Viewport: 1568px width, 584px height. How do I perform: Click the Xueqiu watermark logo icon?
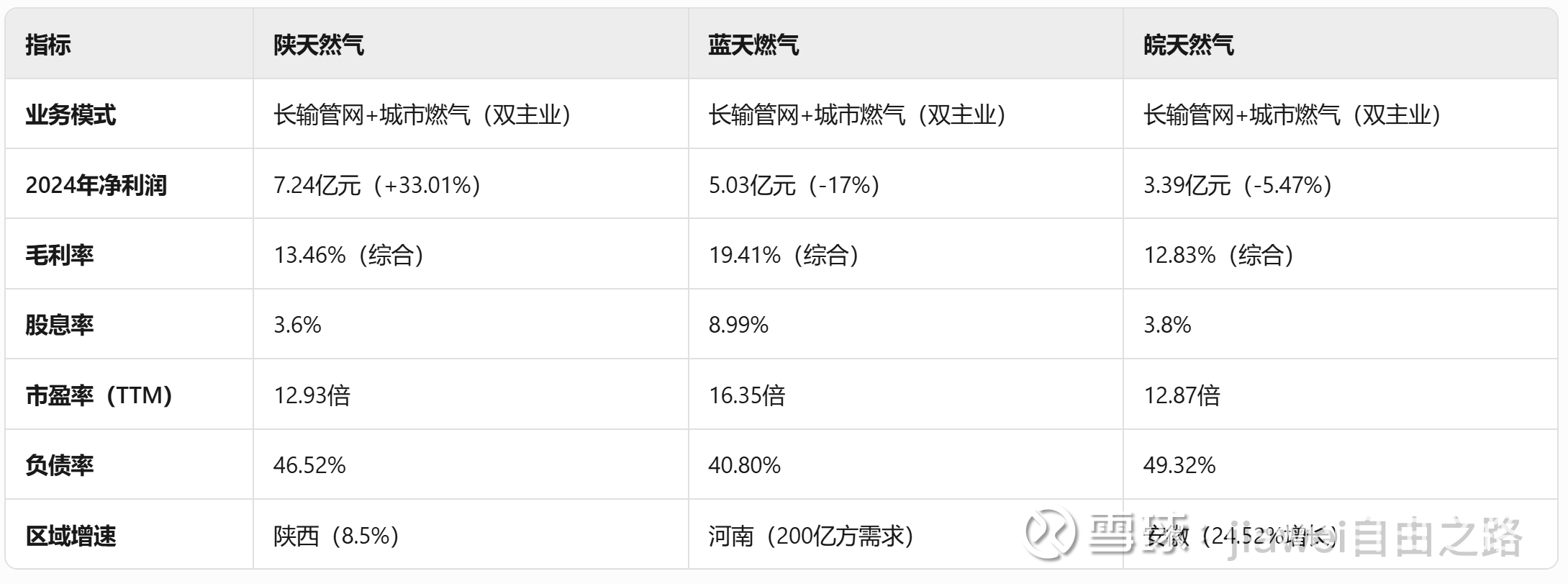1051,533
